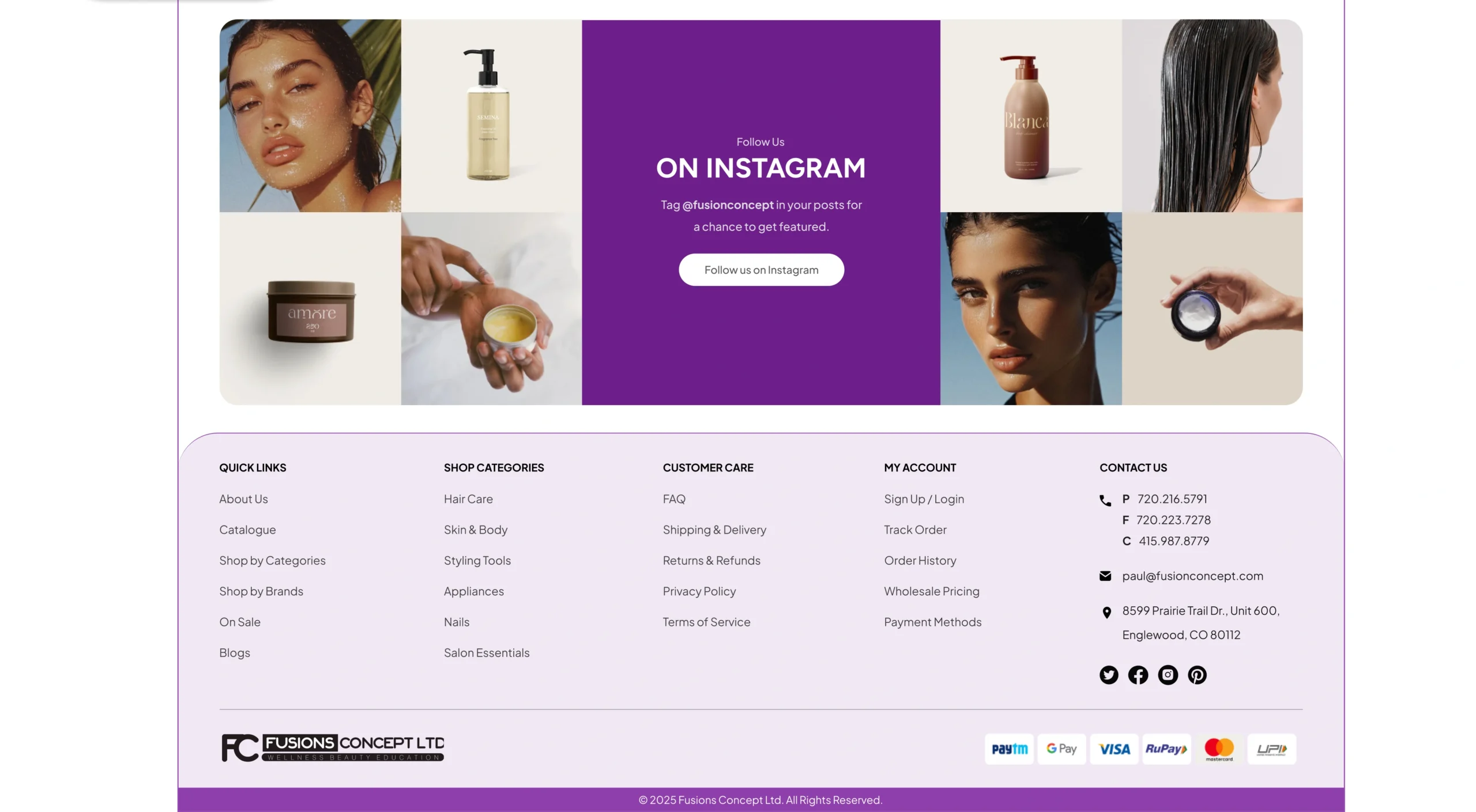Open the Pinterest social icon
This screenshot has height=812, width=1476.
tap(1197, 675)
